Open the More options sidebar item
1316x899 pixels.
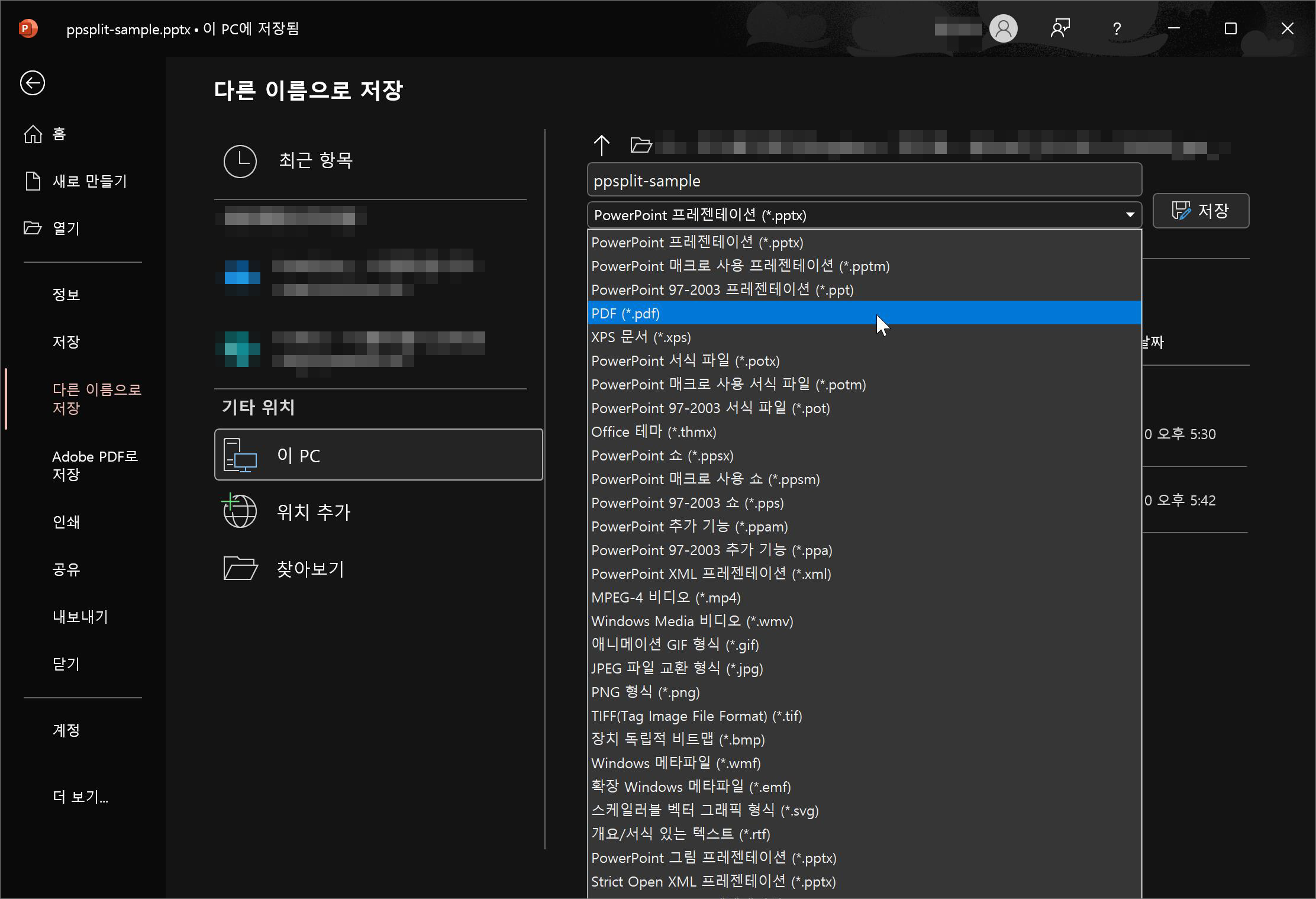80,797
